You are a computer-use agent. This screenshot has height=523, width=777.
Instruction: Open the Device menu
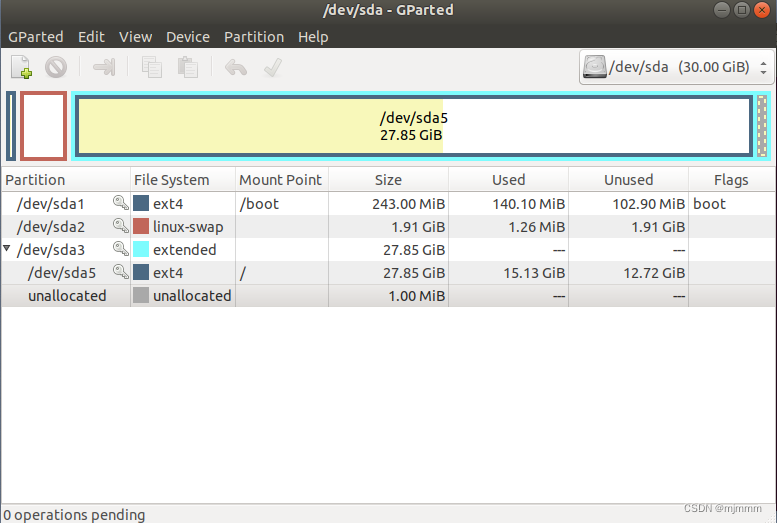pos(188,37)
